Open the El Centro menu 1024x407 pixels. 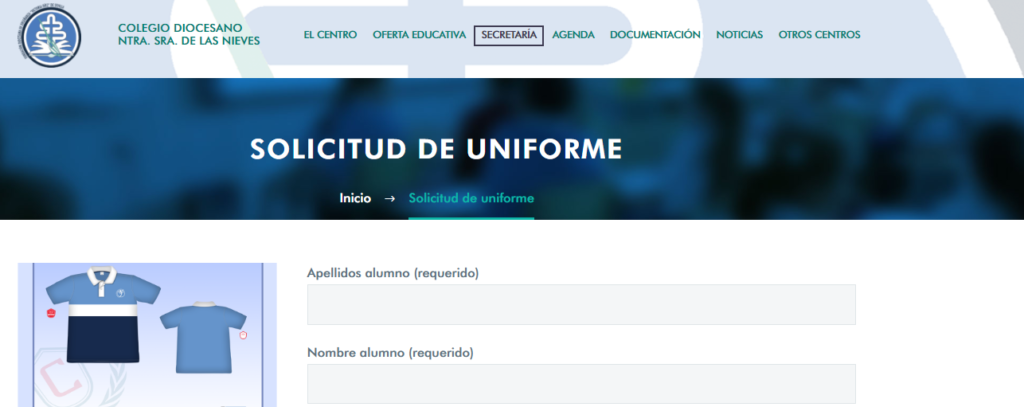pos(330,35)
